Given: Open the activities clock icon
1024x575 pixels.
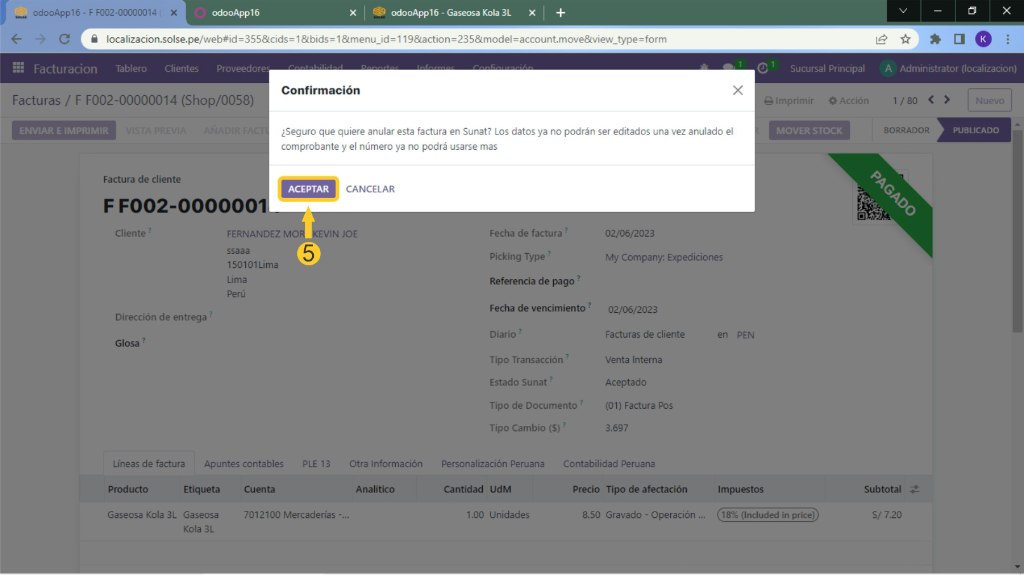Looking at the screenshot, I should click(763, 69).
